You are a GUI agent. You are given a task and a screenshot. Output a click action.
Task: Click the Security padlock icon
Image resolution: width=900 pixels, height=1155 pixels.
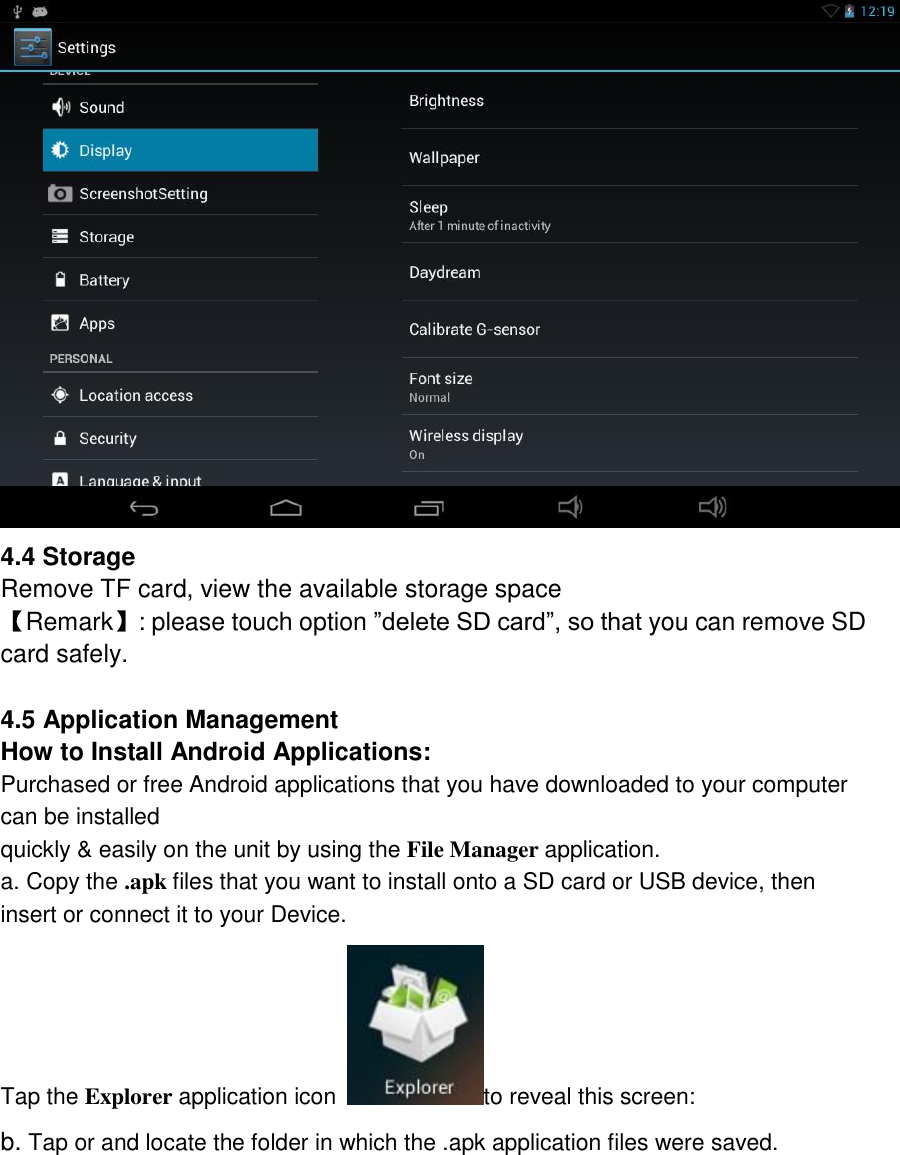pyautogui.click(x=60, y=438)
